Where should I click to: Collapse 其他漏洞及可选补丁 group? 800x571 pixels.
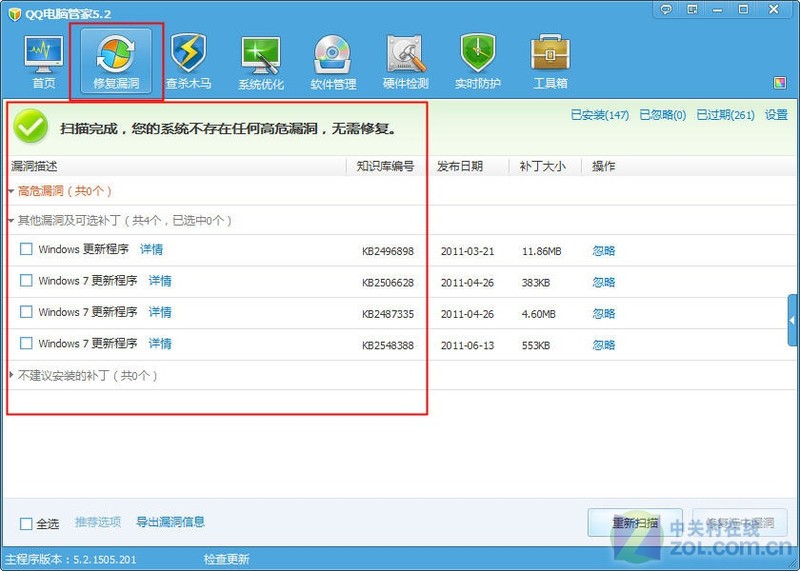(11, 220)
